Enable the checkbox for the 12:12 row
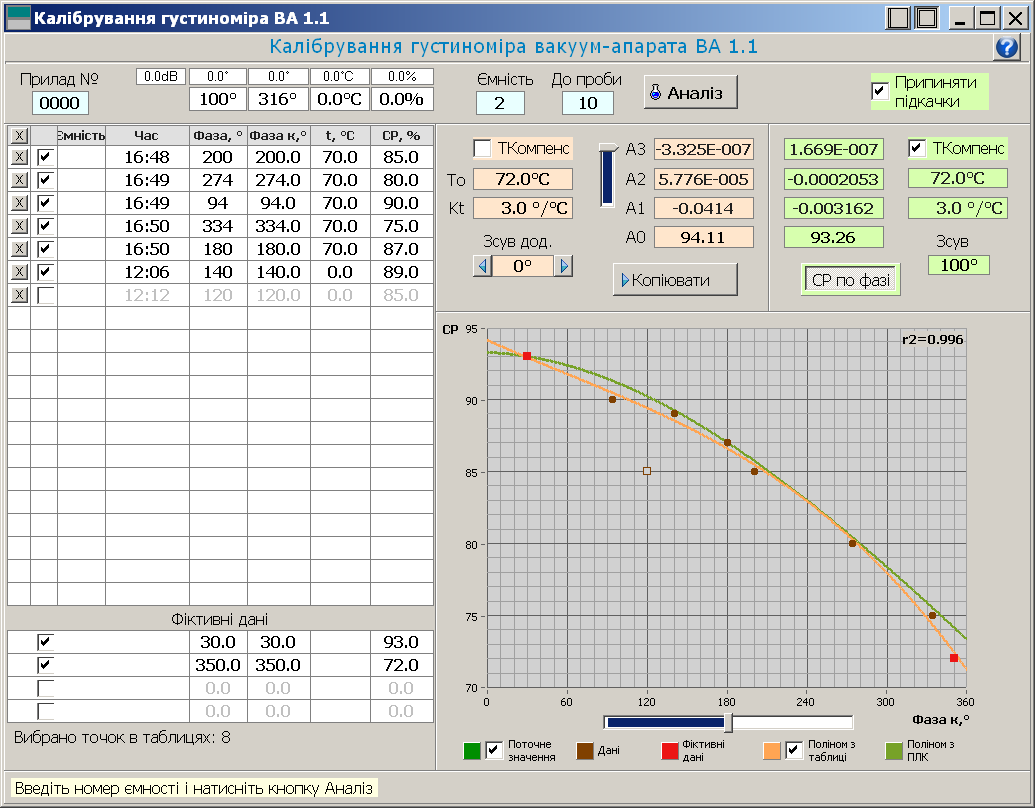The image size is (1035, 808). pyautogui.click(x=45, y=295)
